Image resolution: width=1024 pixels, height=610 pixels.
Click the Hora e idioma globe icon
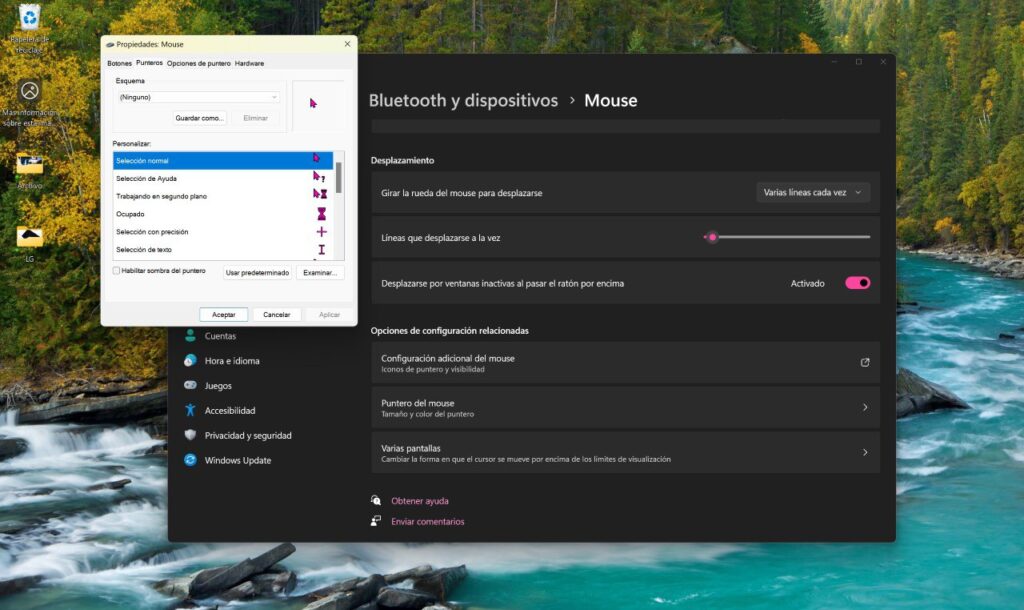(x=190, y=361)
